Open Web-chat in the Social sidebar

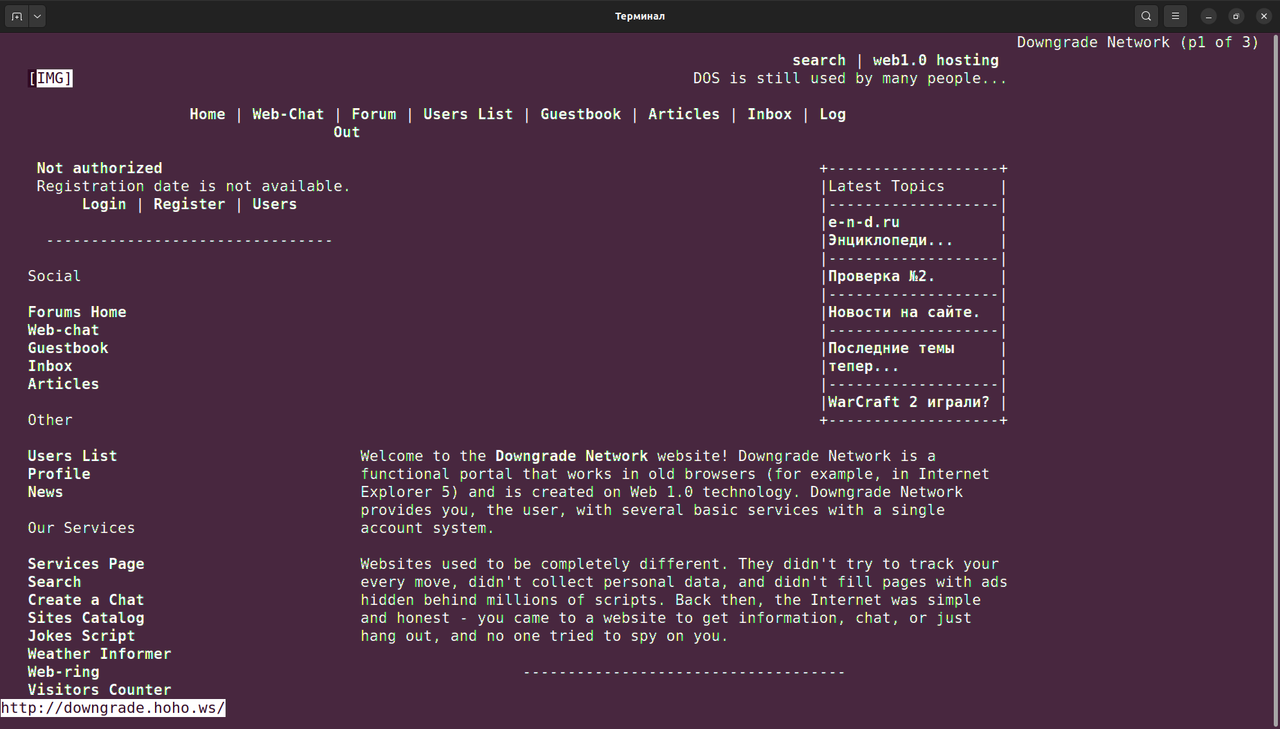(x=63, y=330)
